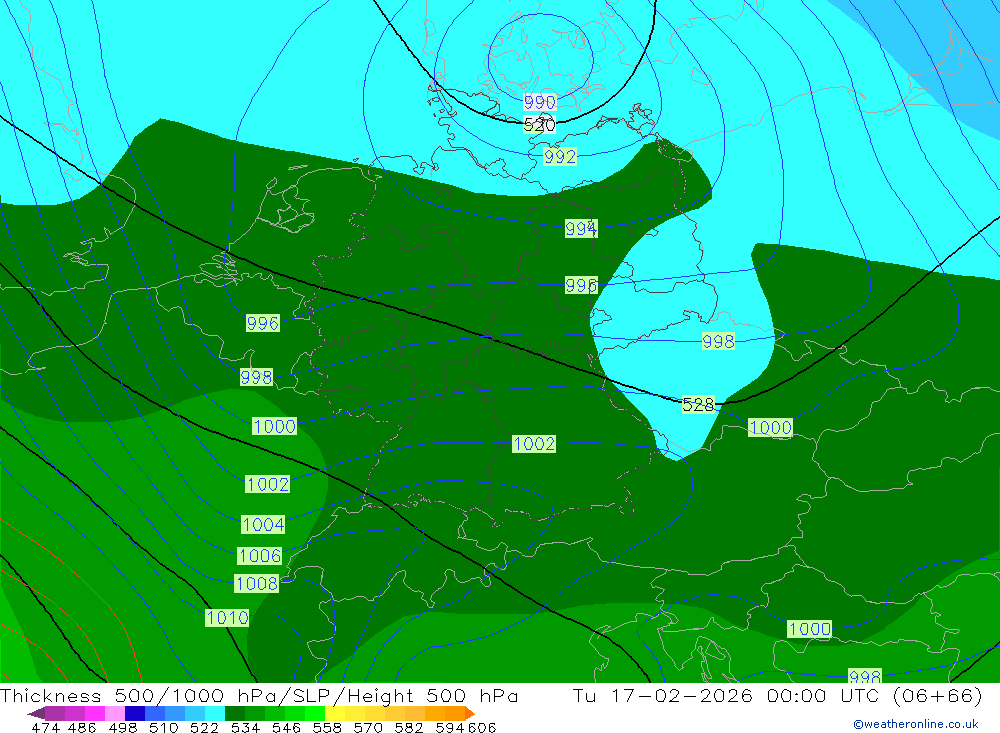Click the 1008 isobar label
The image size is (1000, 733).
coord(256,584)
